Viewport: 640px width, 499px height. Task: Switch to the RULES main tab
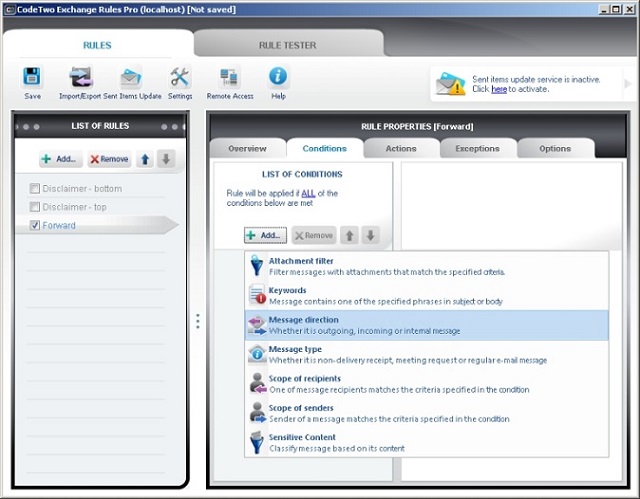[97, 45]
